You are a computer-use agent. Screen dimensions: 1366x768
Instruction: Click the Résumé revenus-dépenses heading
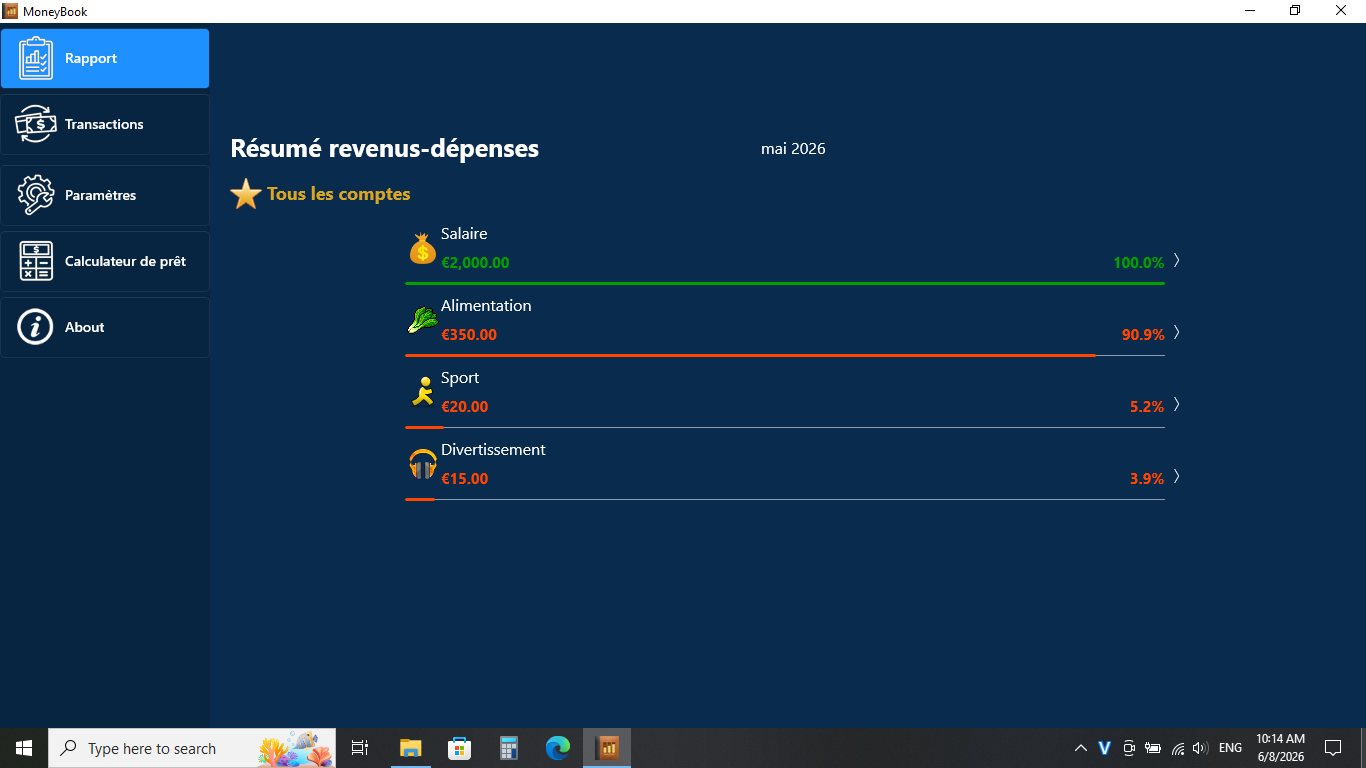tap(385, 149)
